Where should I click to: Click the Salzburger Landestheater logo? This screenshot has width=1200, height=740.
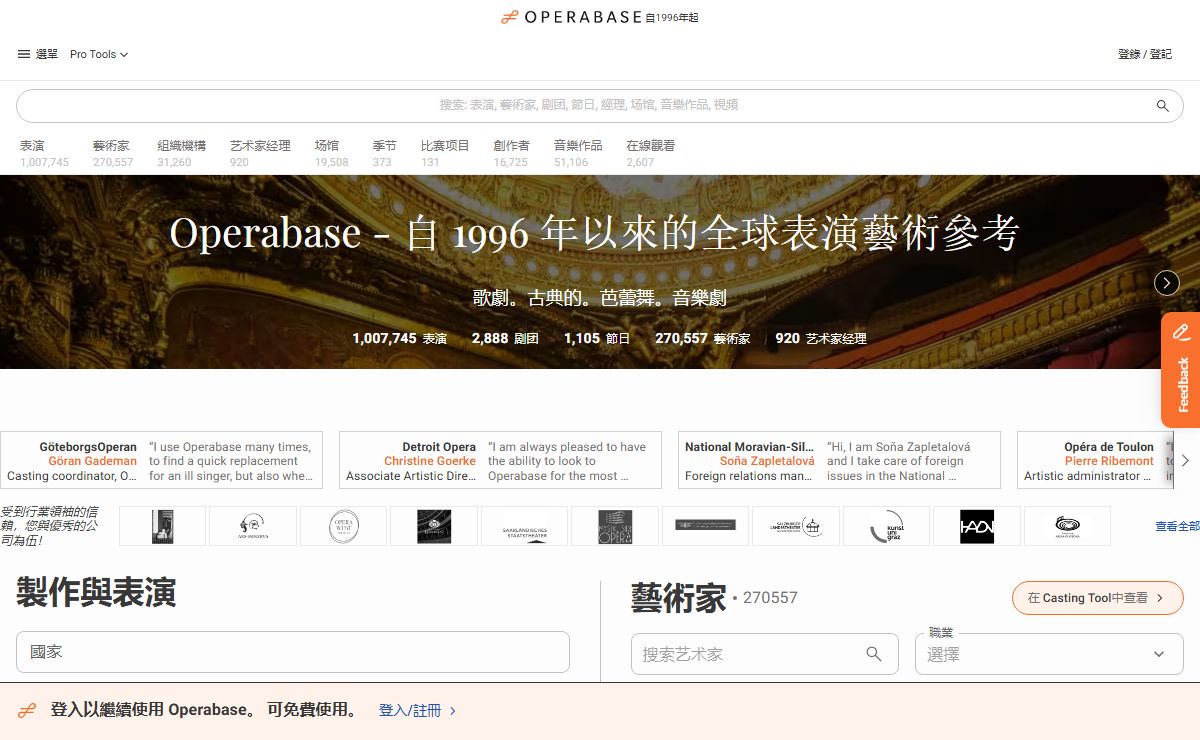coord(795,526)
